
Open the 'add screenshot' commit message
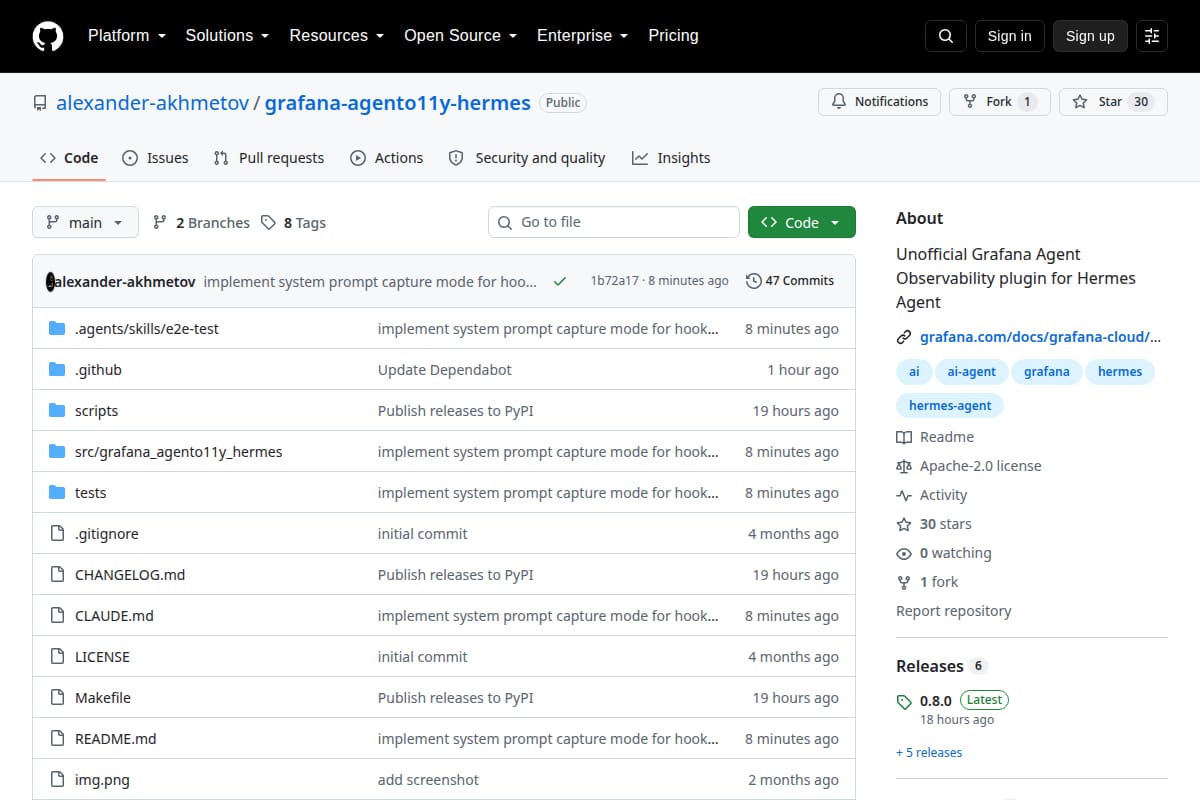(428, 780)
